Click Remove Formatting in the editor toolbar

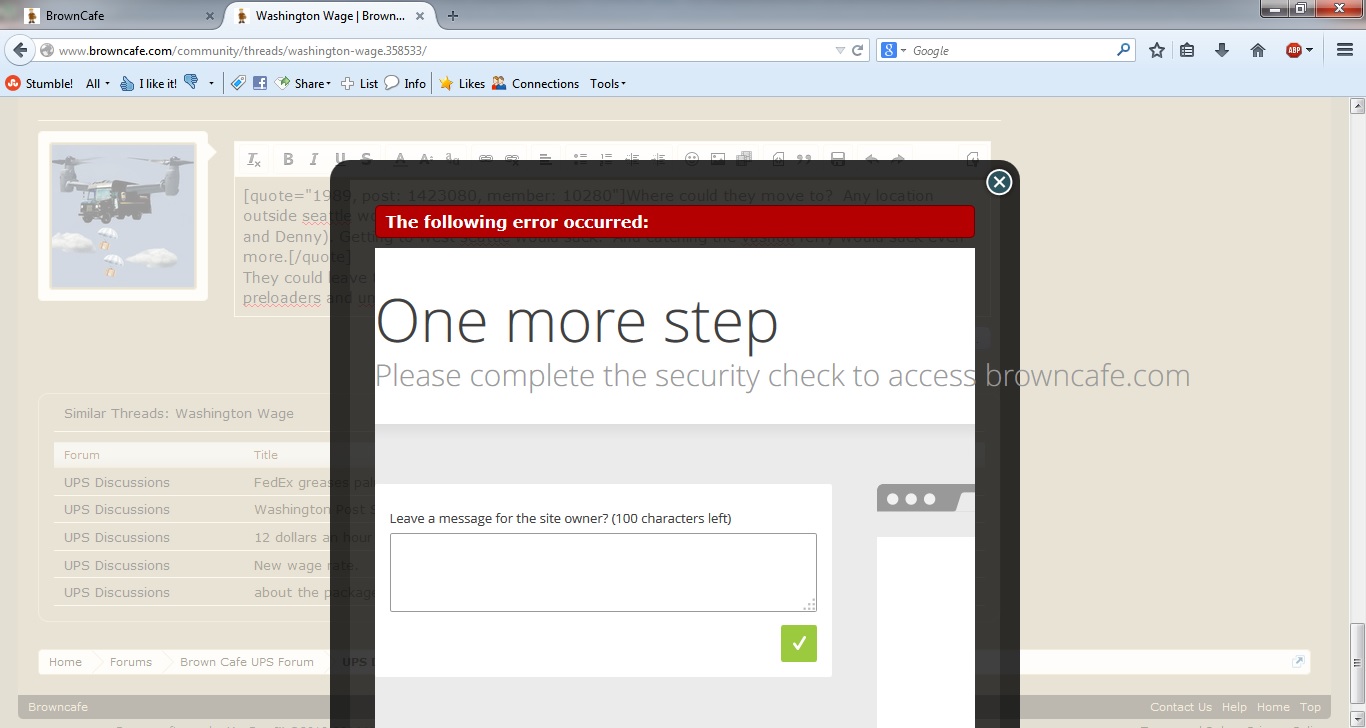coord(254,159)
